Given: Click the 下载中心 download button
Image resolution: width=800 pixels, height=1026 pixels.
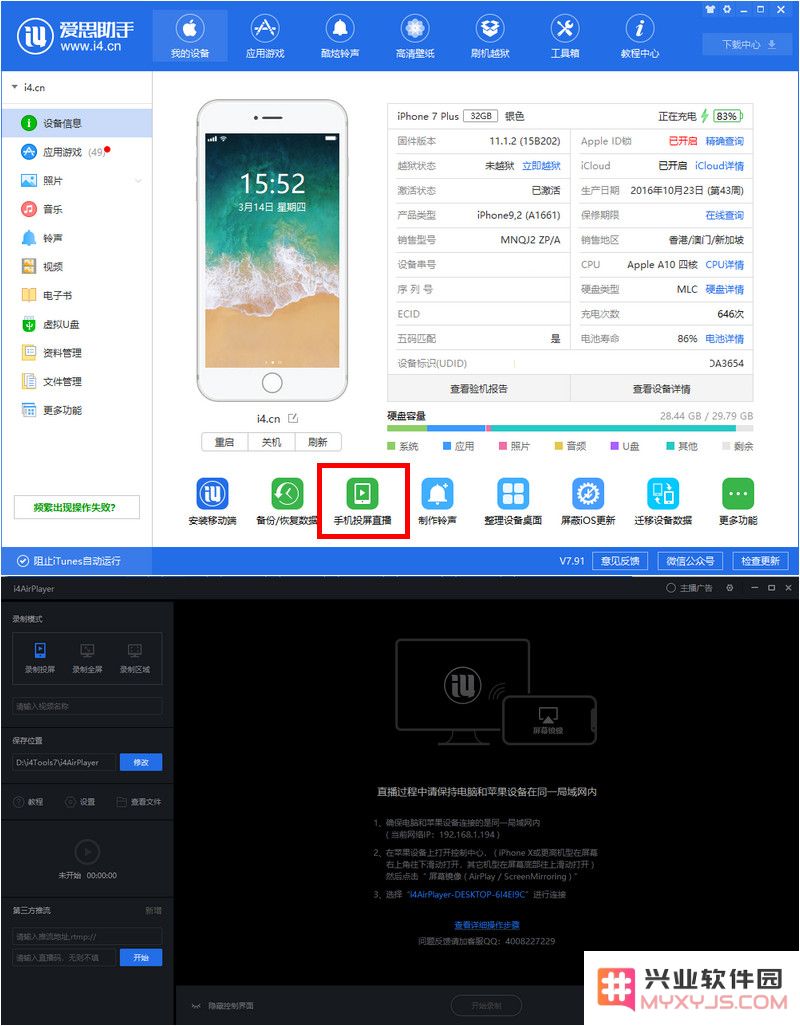Looking at the screenshot, I should 748,44.
